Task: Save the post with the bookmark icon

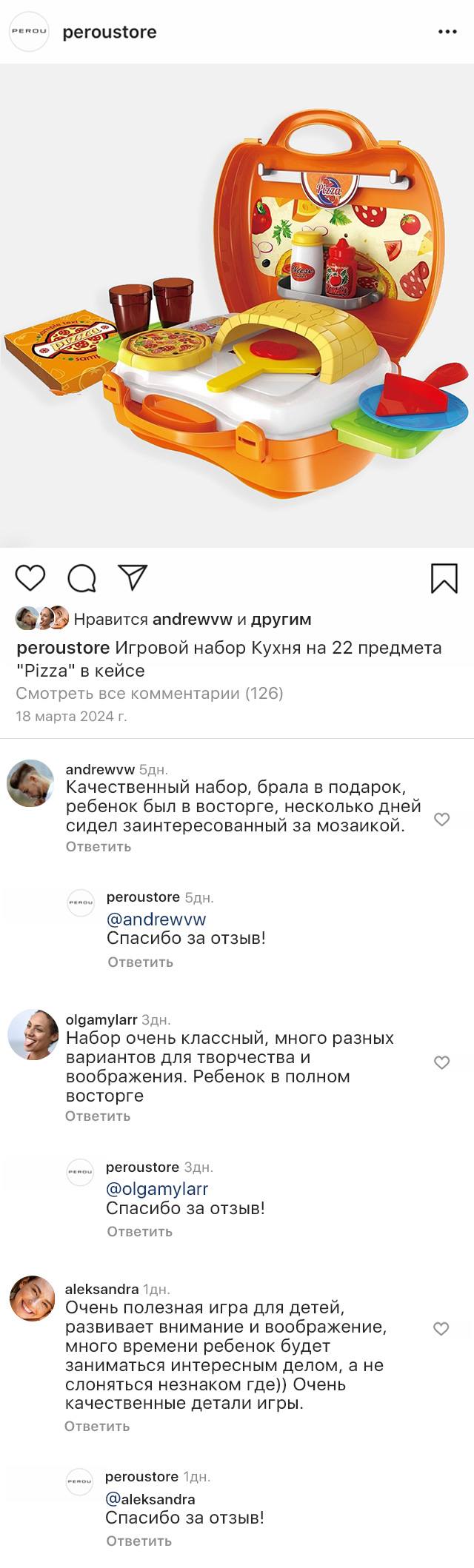Action: tap(444, 578)
